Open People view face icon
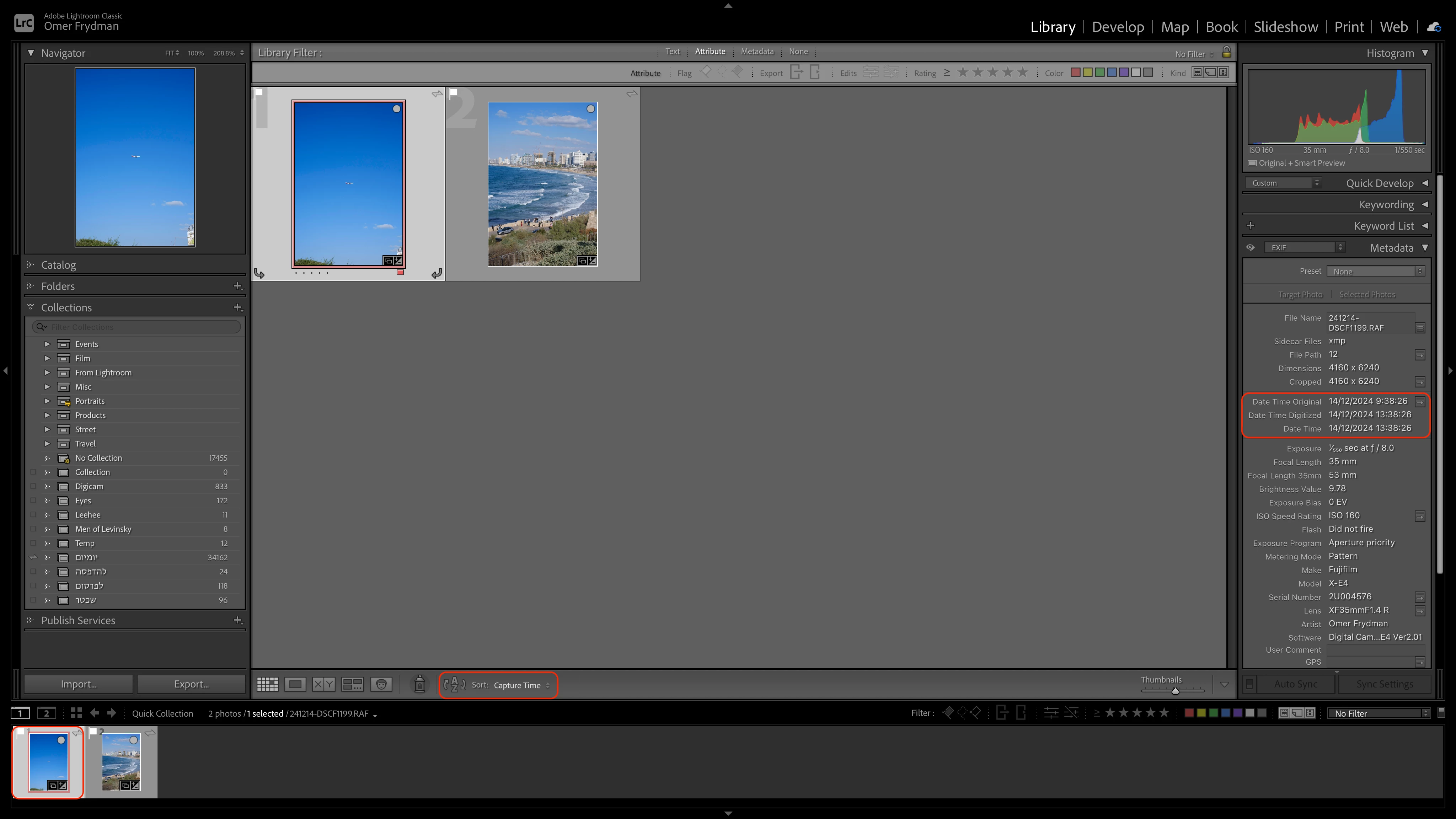 pyautogui.click(x=381, y=685)
